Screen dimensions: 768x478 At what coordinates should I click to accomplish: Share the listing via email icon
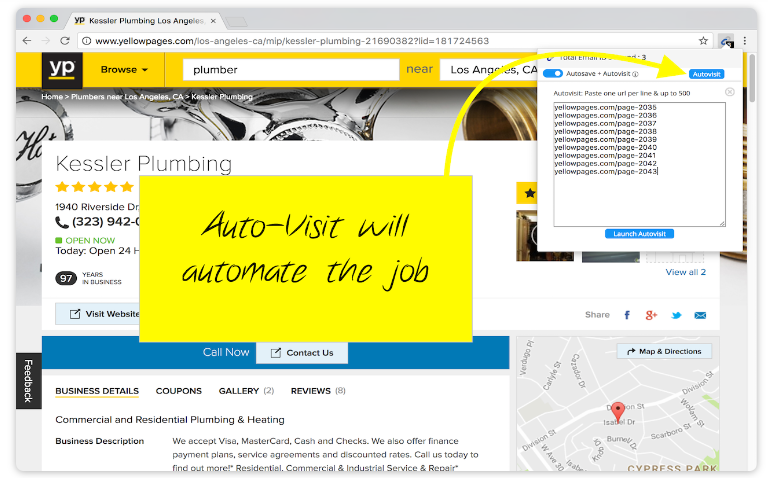(700, 315)
